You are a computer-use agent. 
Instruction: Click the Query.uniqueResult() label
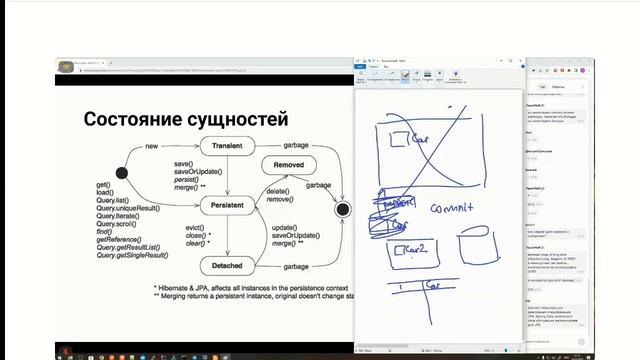128,208
